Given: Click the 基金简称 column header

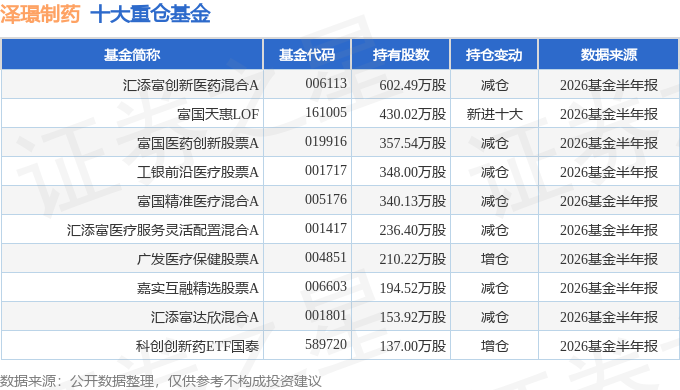Looking at the screenshot, I should (132, 55).
